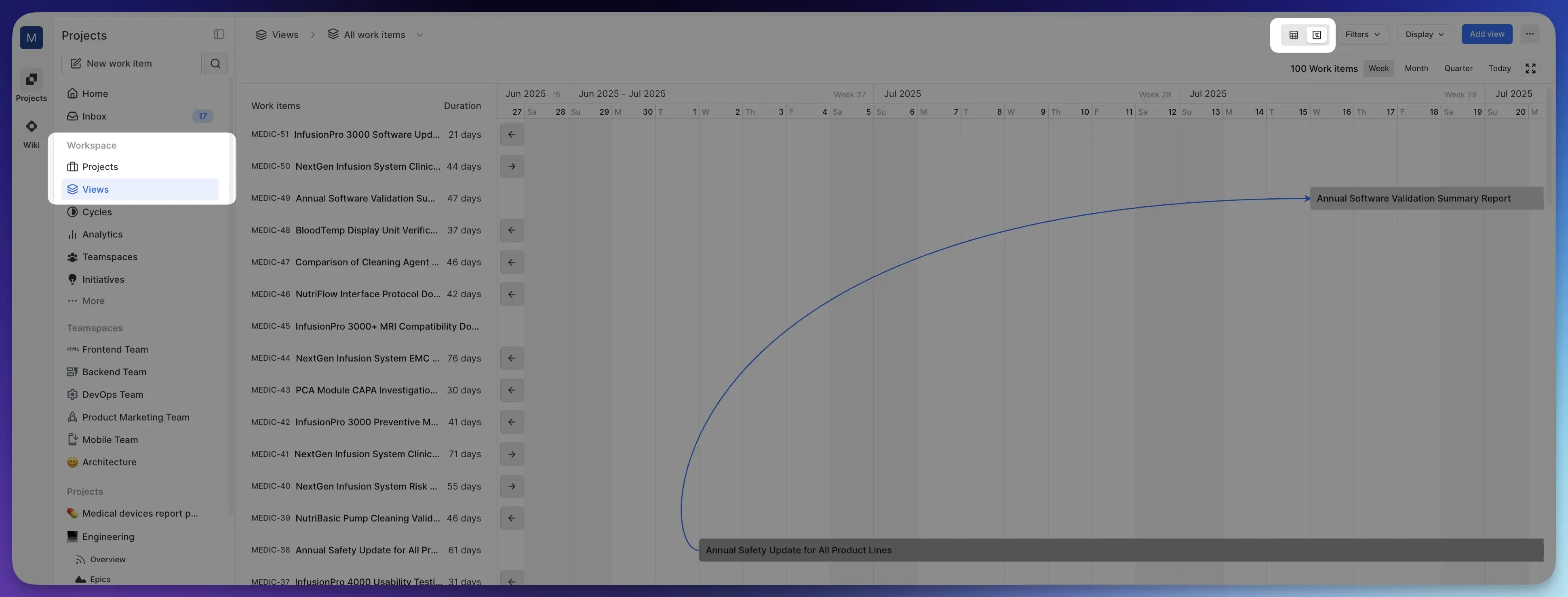
Task: Toggle the Month timeline view
Action: pyautogui.click(x=1416, y=68)
